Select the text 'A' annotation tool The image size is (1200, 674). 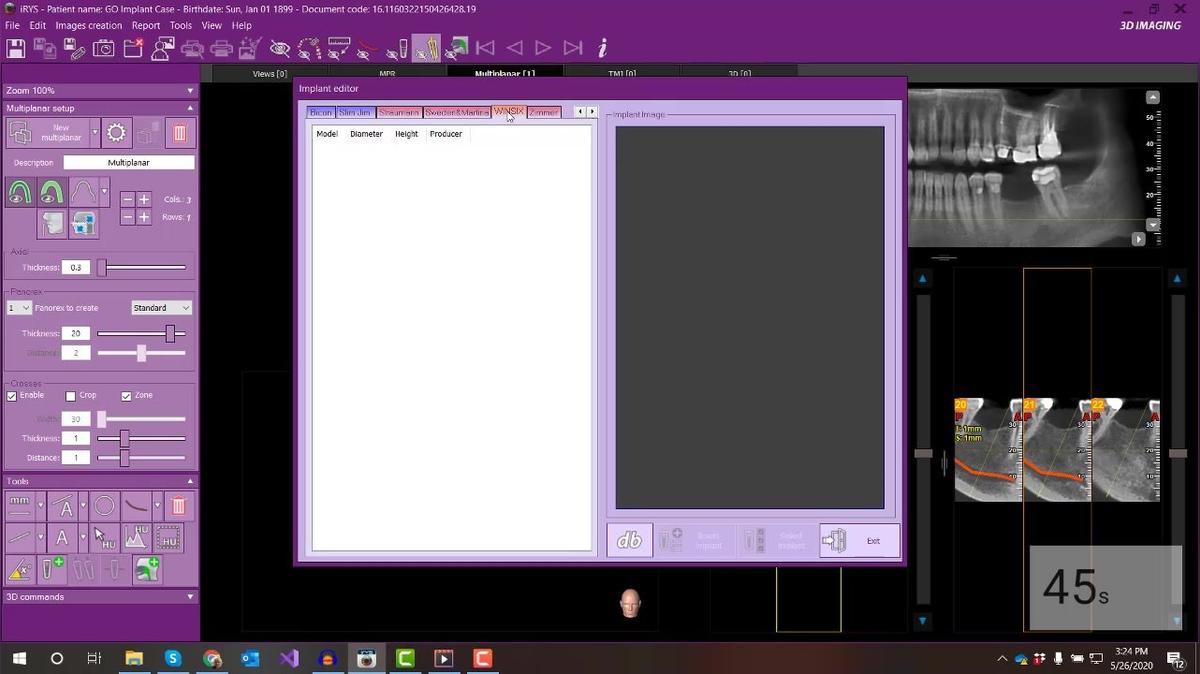[x=62, y=537]
